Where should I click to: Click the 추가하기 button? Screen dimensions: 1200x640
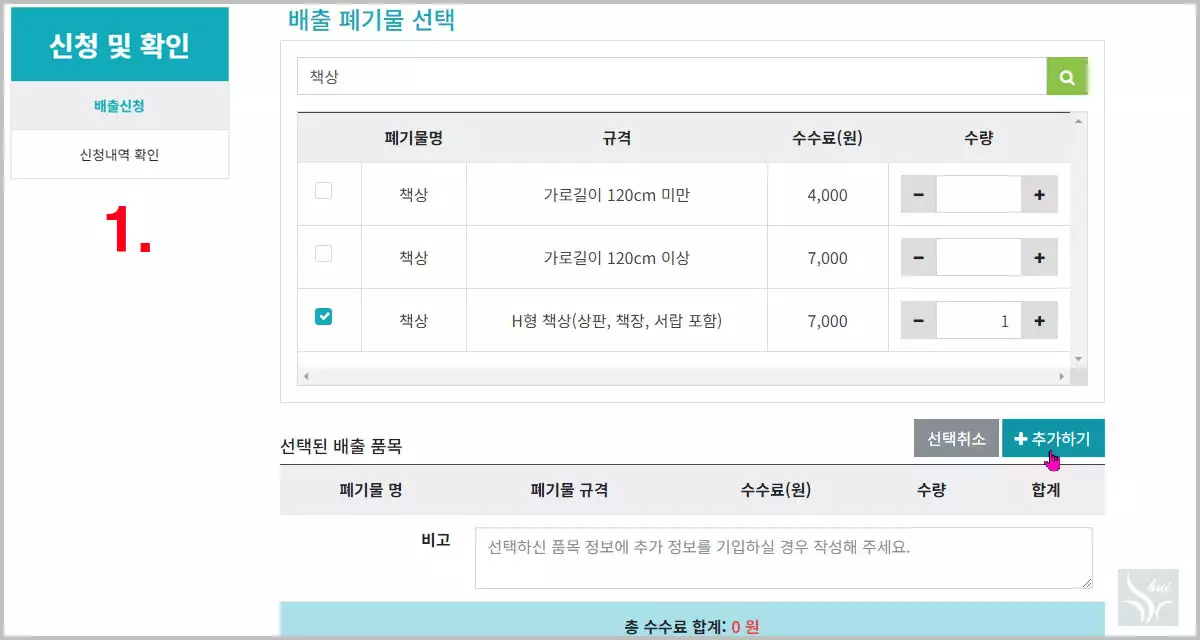click(x=1055, y=438)
